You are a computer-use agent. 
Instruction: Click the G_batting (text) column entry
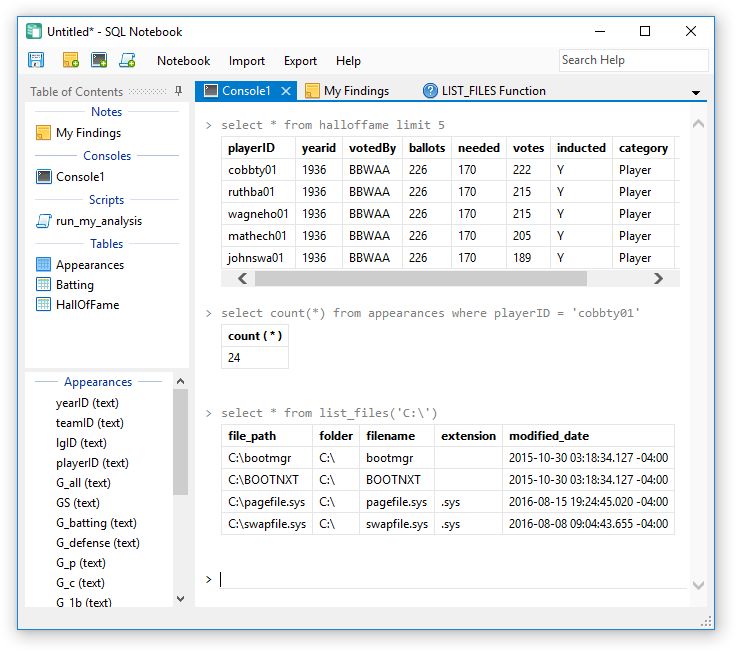coord(96,523)
